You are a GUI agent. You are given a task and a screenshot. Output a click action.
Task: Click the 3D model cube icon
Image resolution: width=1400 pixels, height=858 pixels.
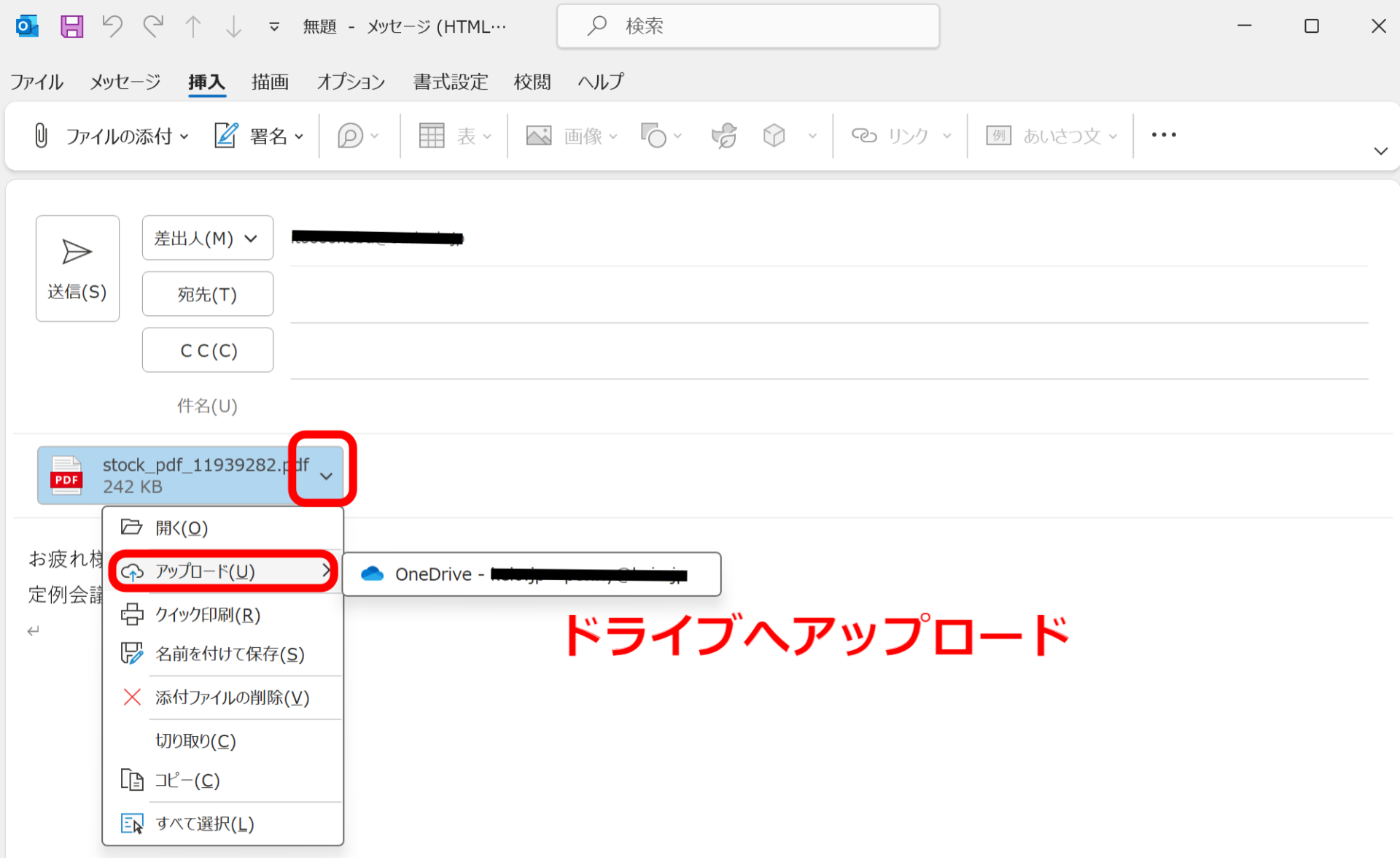[774, 136]
